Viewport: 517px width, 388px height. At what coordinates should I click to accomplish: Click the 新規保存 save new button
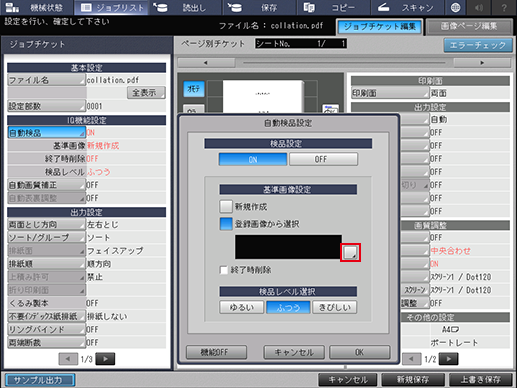point(413,380)
